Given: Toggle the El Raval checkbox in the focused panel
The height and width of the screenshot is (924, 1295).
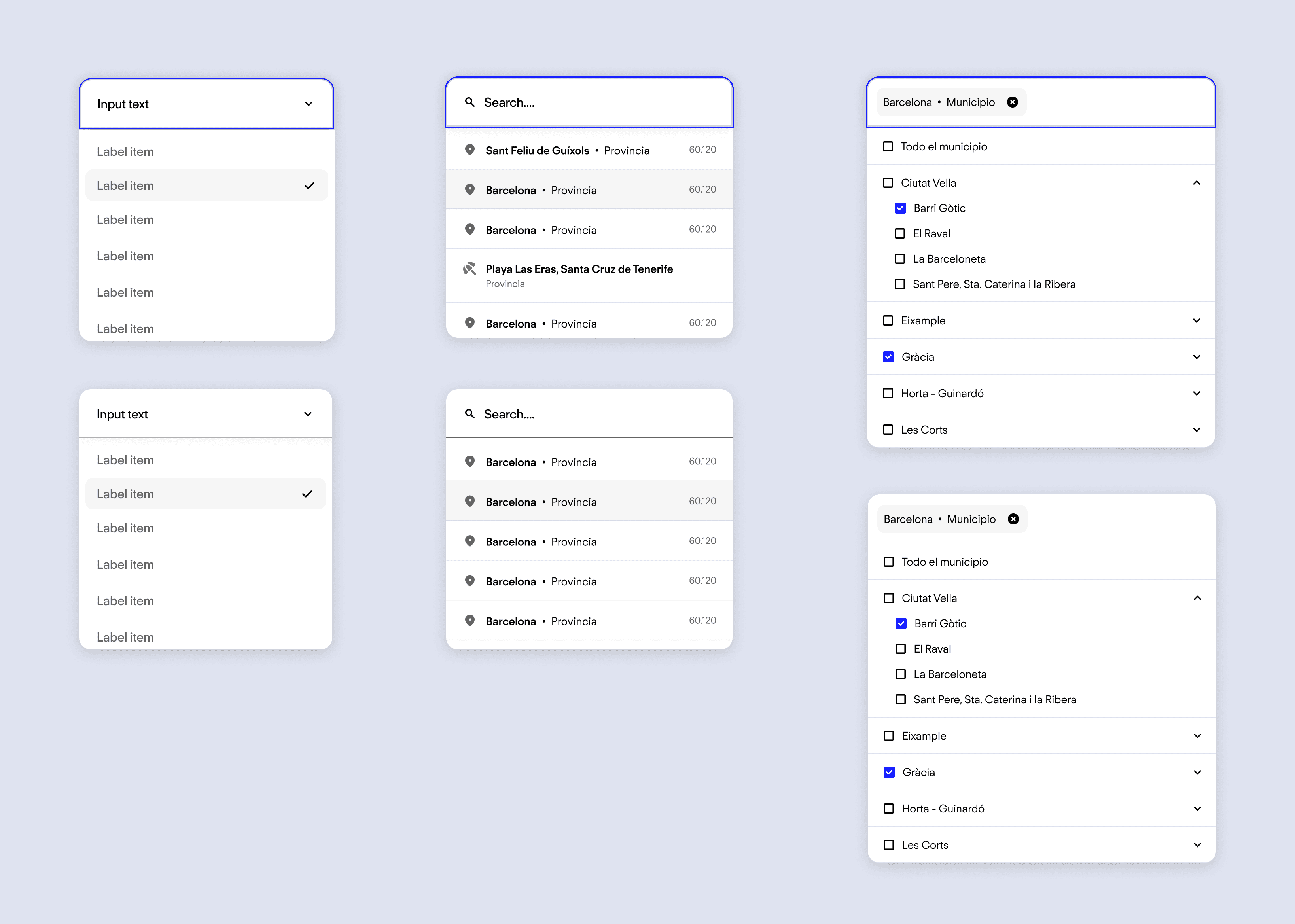Looking at the screenshot, I should tap(899, 234).
